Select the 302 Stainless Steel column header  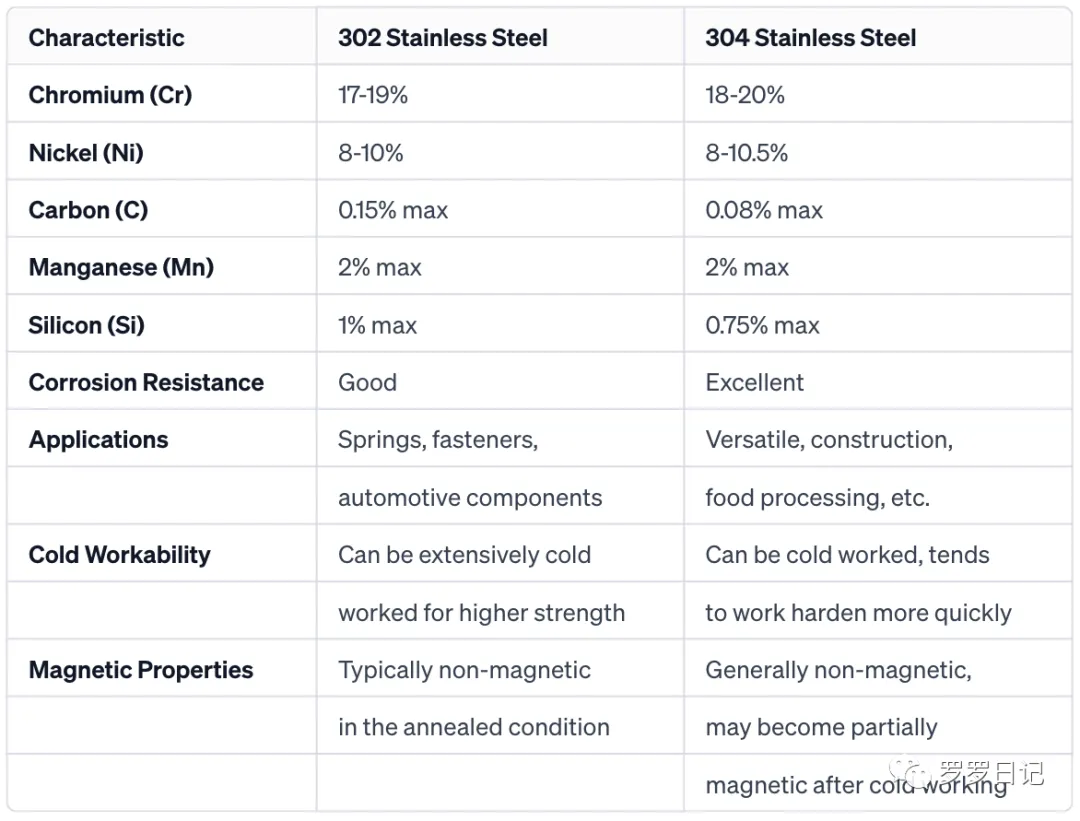443,38
